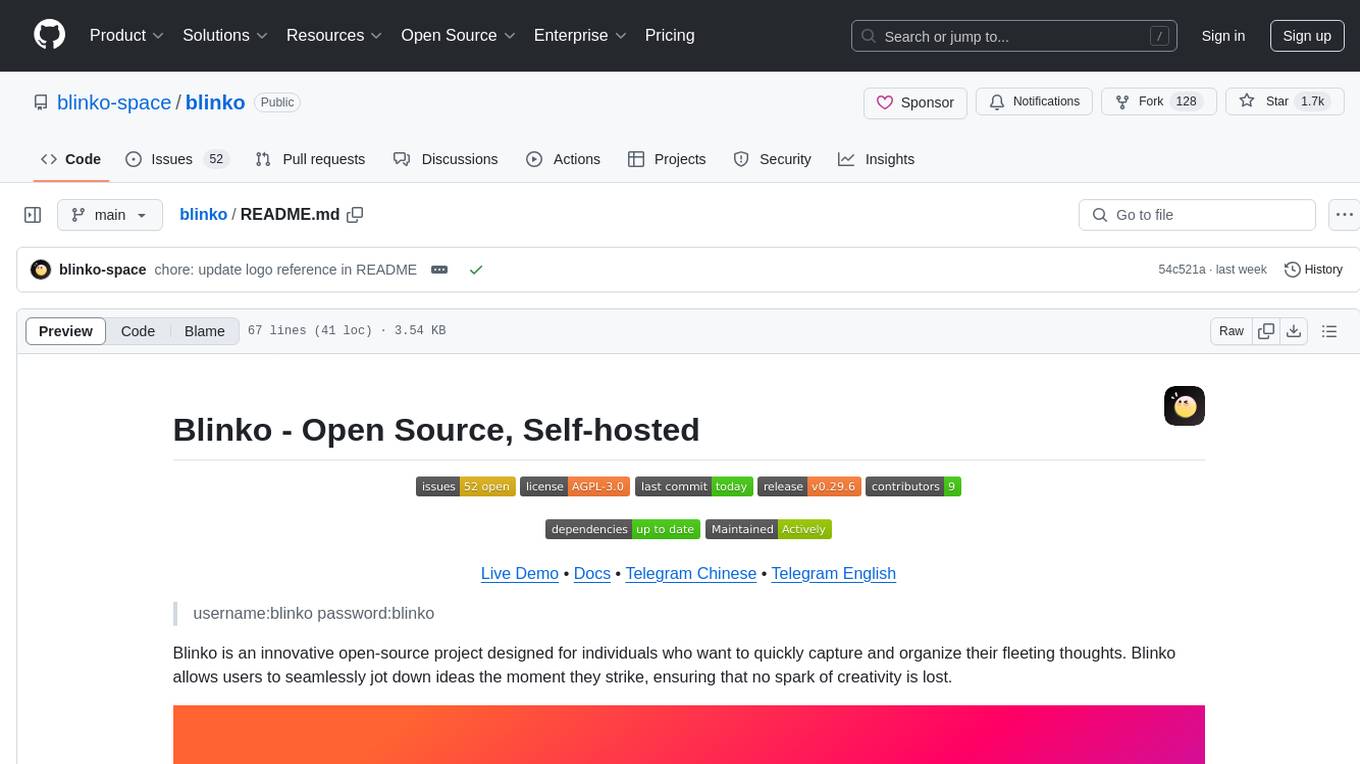This screenshot has width=1360, height=764.
Task: Click the blinko breadcrumb link
Action: pyautogui.click(x=203, y=214)
